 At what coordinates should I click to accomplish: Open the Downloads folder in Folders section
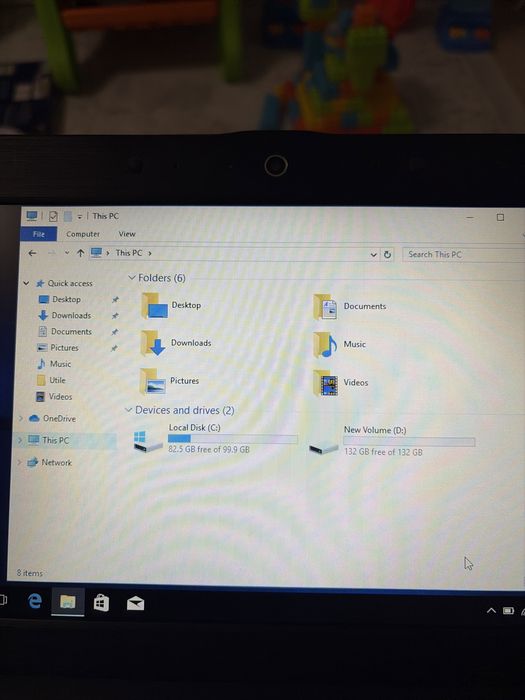pos(176,343)
